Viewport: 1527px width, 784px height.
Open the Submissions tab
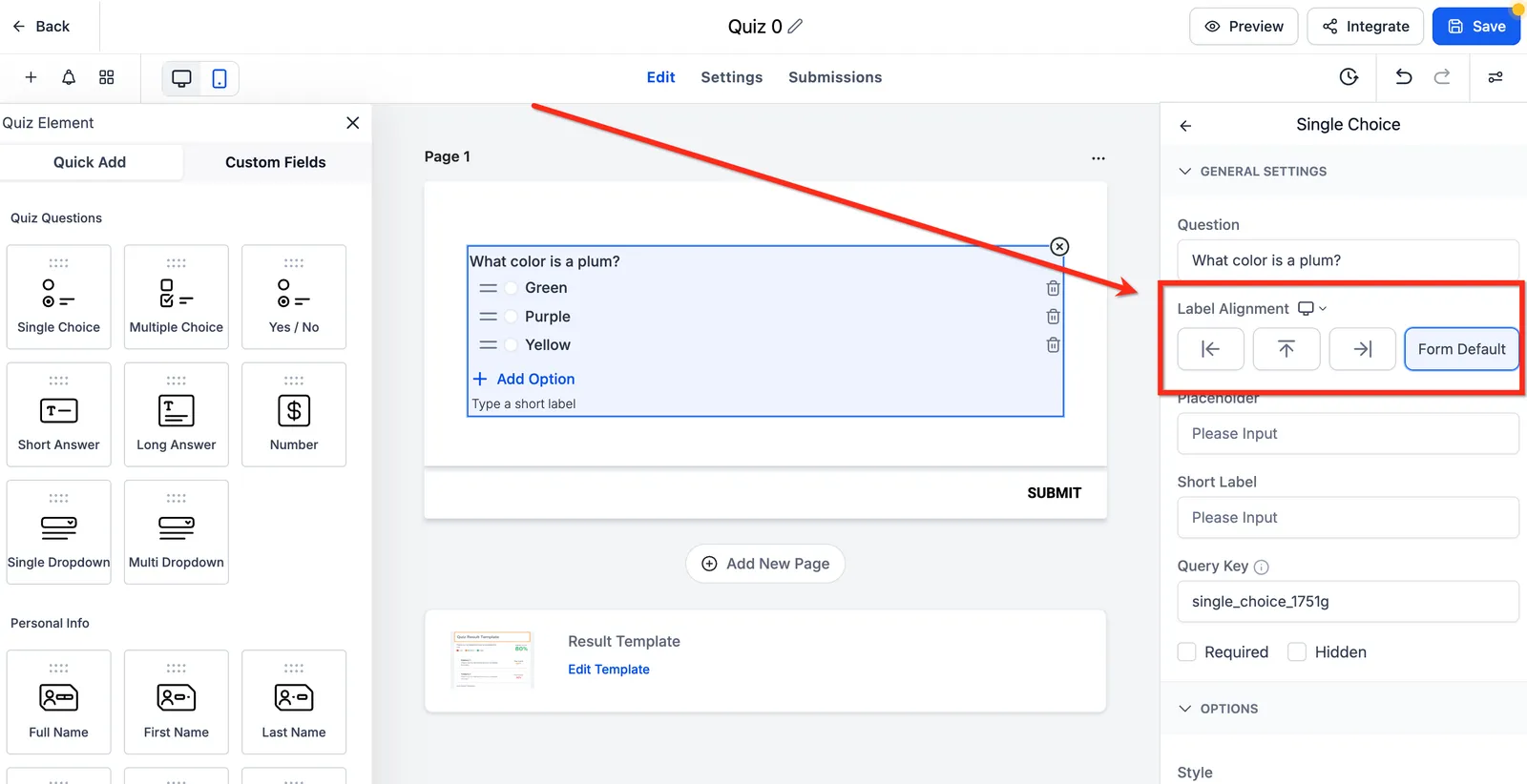pyautogui.click(x=835, y=77)
